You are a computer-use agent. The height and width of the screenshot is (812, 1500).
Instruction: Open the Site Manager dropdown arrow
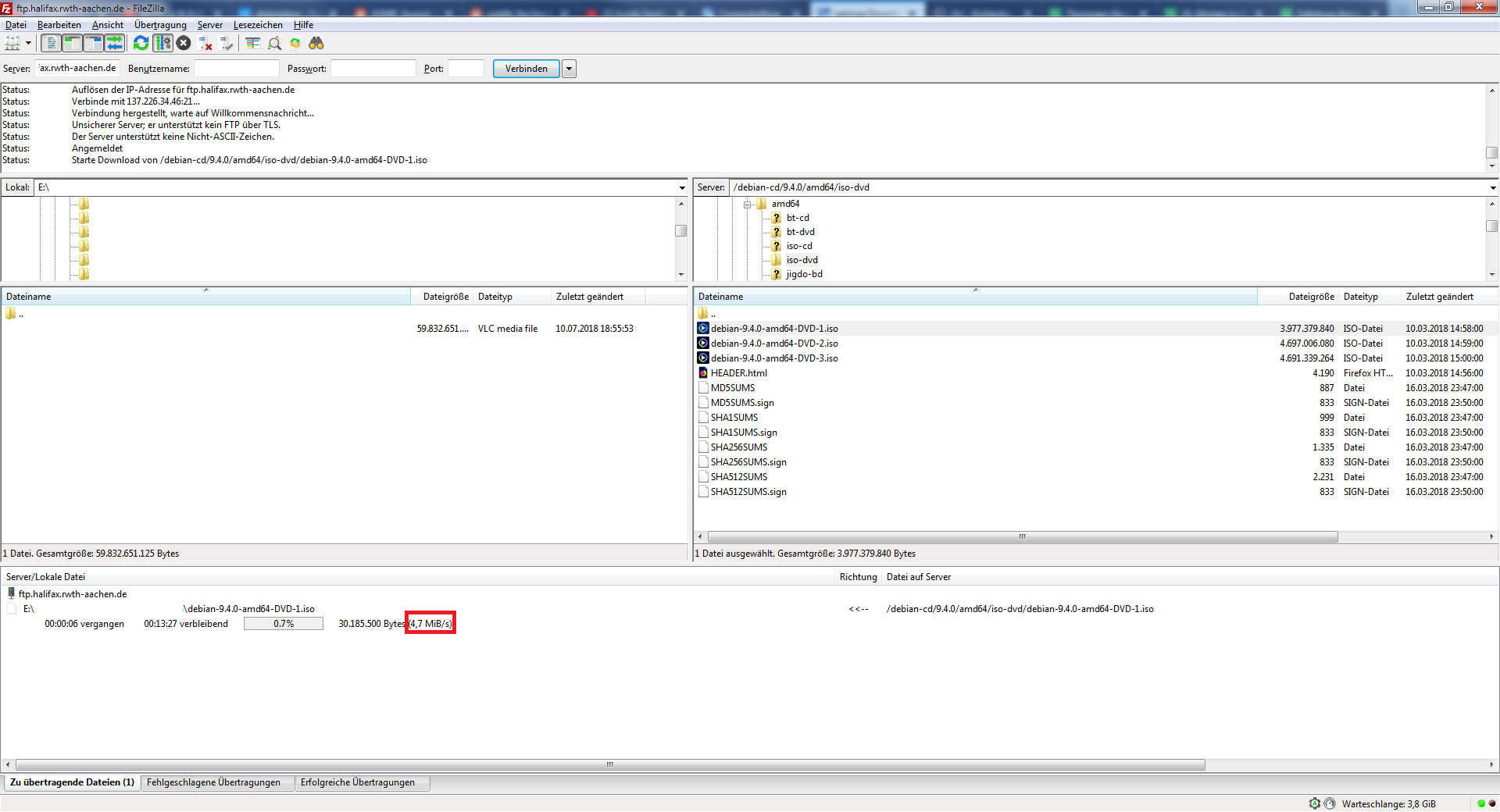click(28, 44)
